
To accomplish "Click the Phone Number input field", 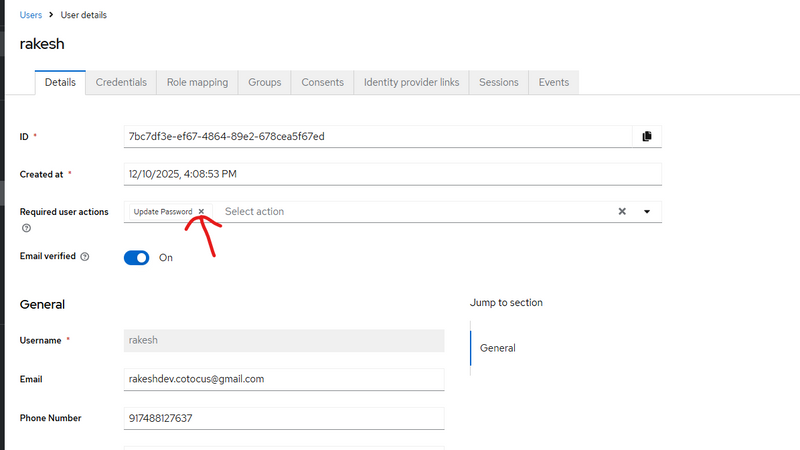I will pos(283,418).
